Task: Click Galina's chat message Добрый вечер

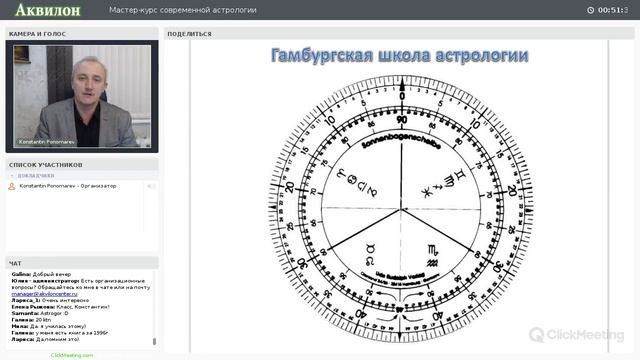Action: [41, 274]
